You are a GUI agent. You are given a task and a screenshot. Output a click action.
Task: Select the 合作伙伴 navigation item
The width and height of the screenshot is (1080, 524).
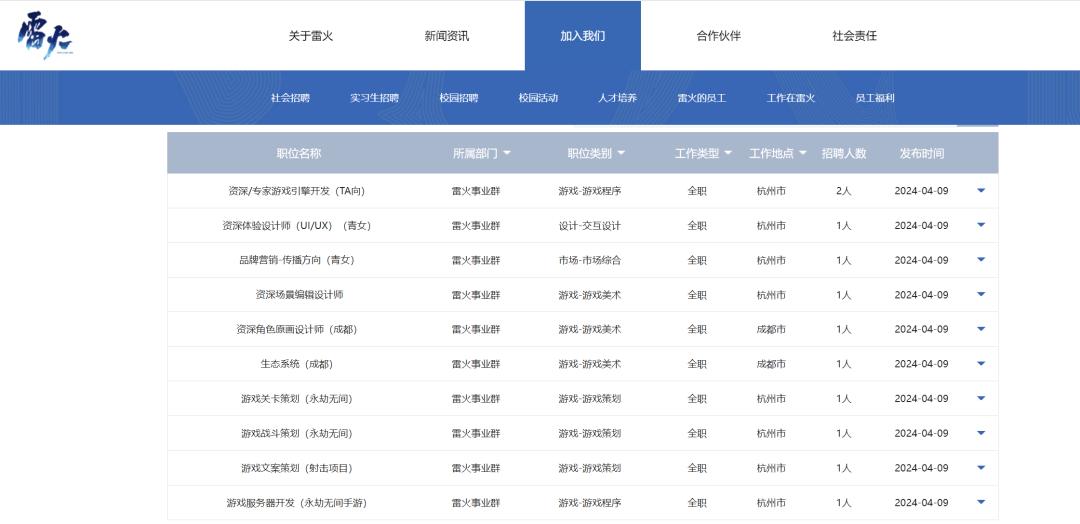coord(718,36)
